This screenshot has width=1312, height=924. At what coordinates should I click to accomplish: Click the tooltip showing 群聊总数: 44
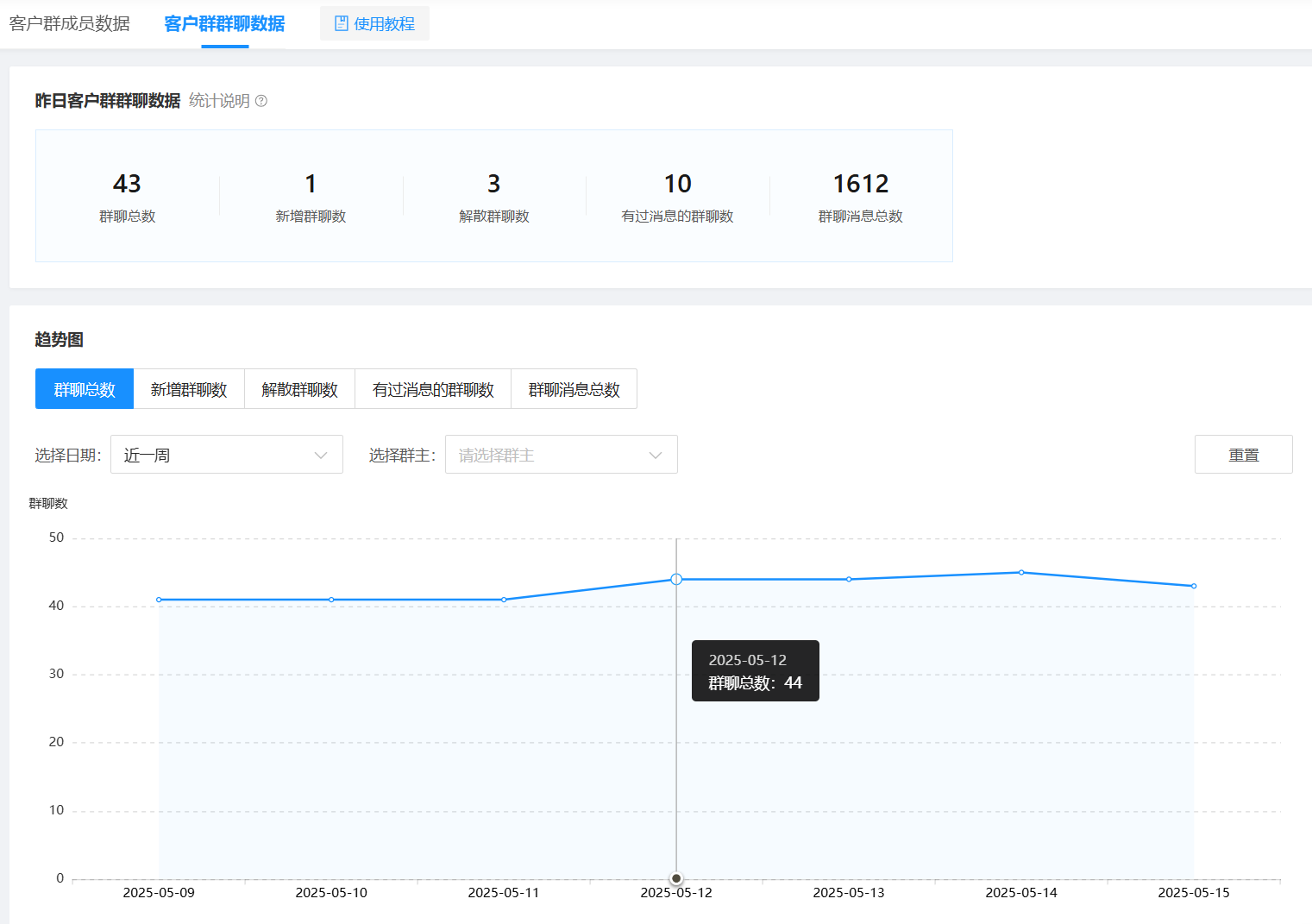point(756,671)
